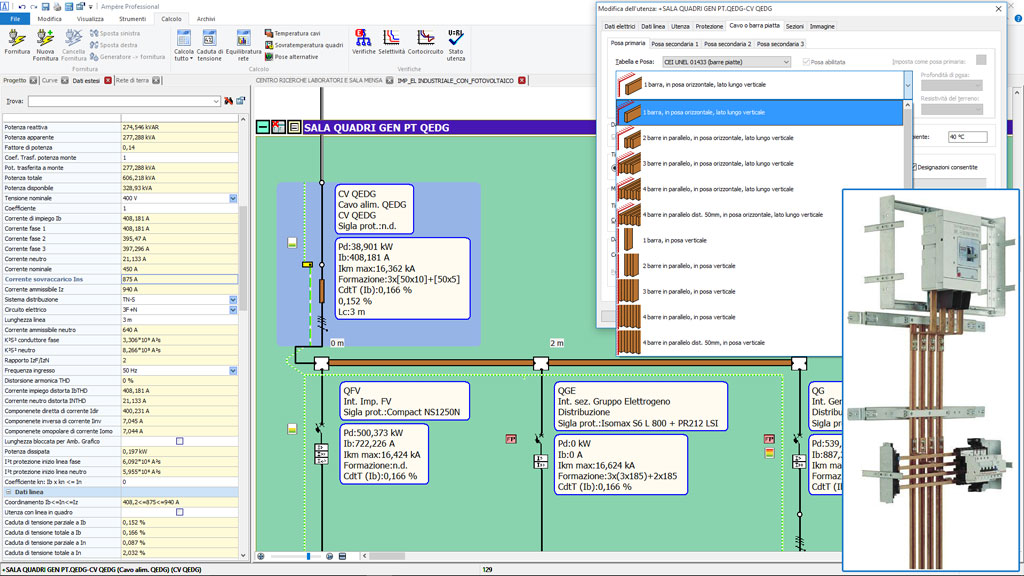Click the printer icon in the title bar
Screen dimensions: 1024x576
pos(57,7)
